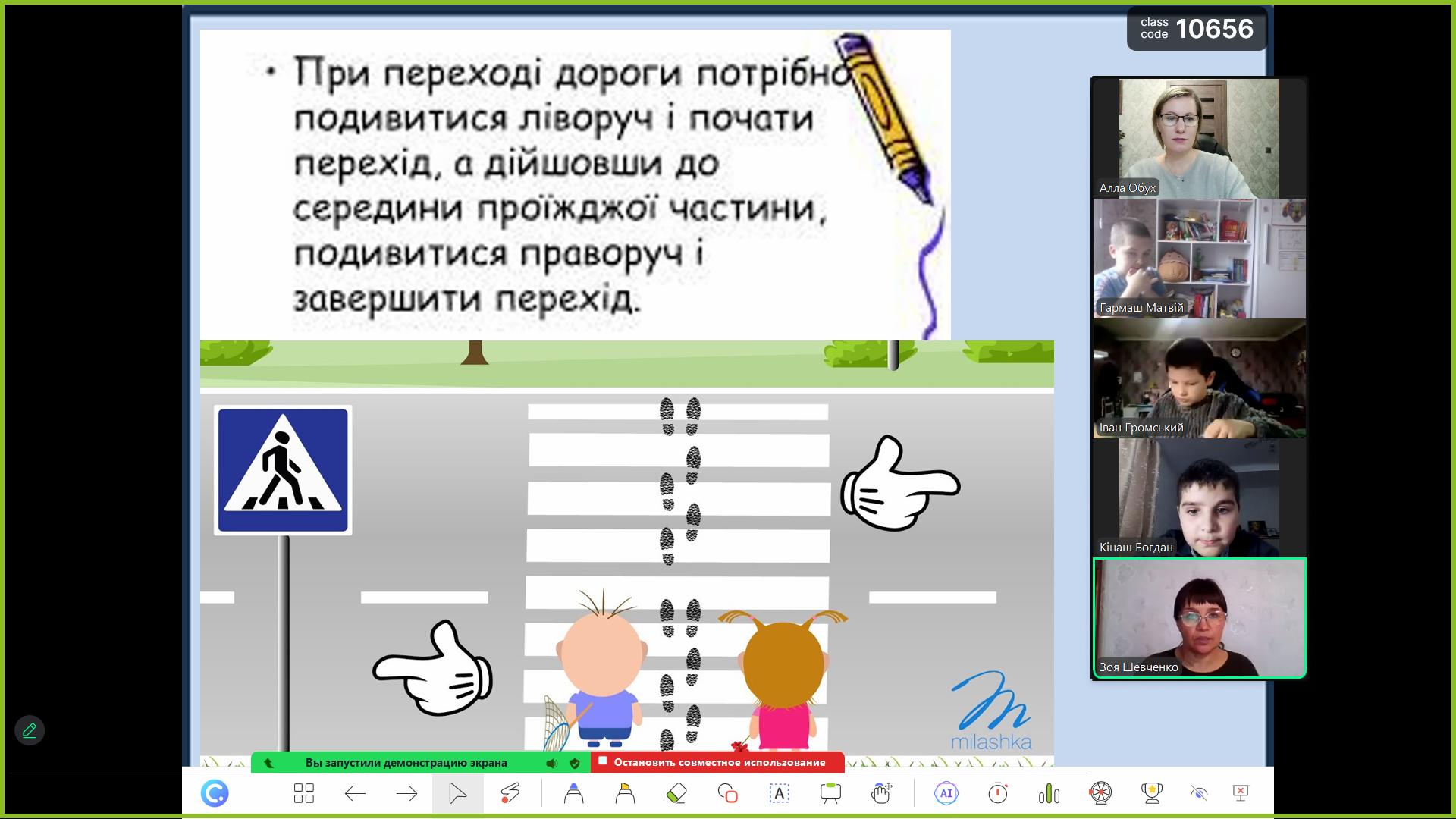This screenshot has width=1456, height=819.
Task: Stop screen sharing red button
Action: tap(717, 762)
